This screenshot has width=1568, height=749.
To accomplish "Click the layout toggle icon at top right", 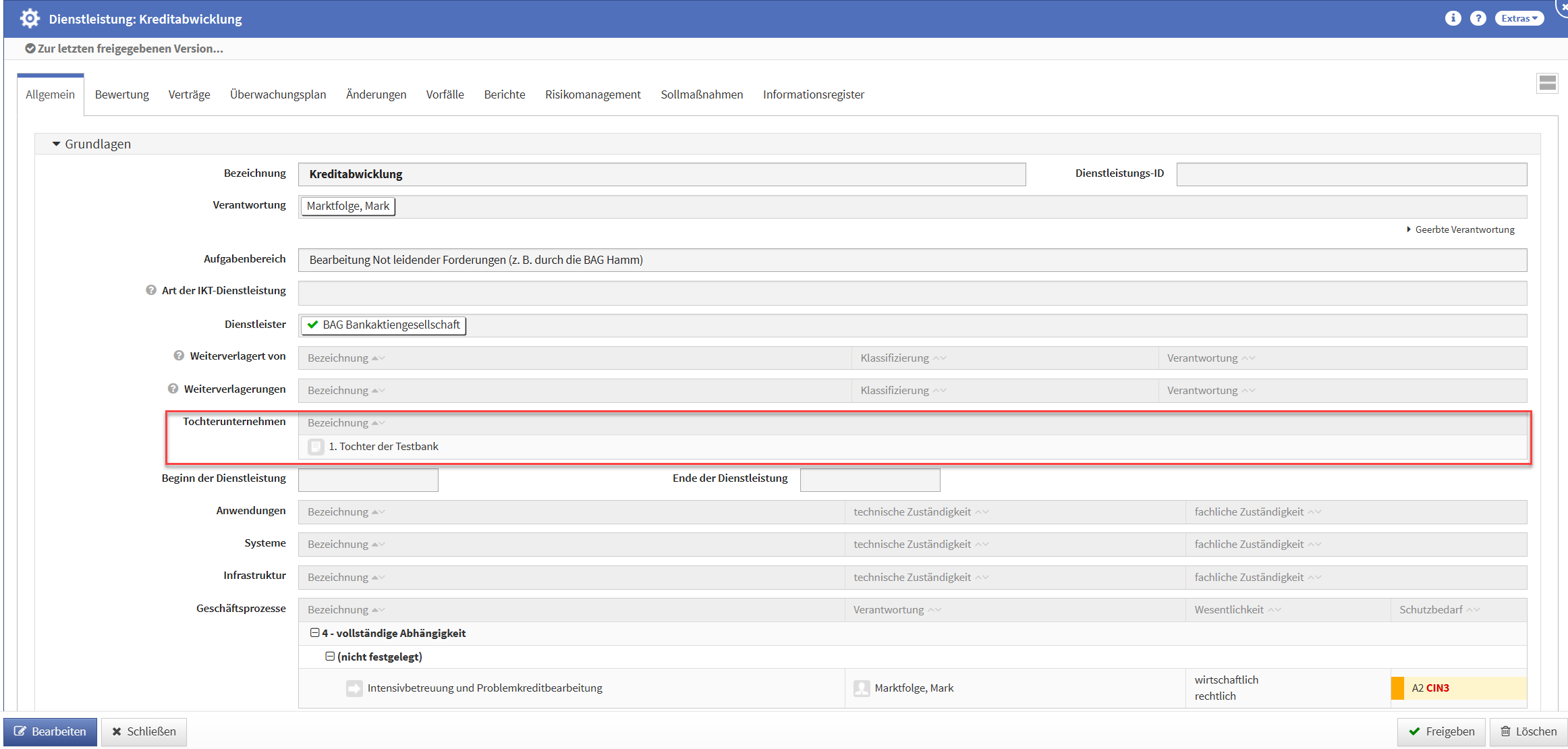I will tap(1547, 84).
